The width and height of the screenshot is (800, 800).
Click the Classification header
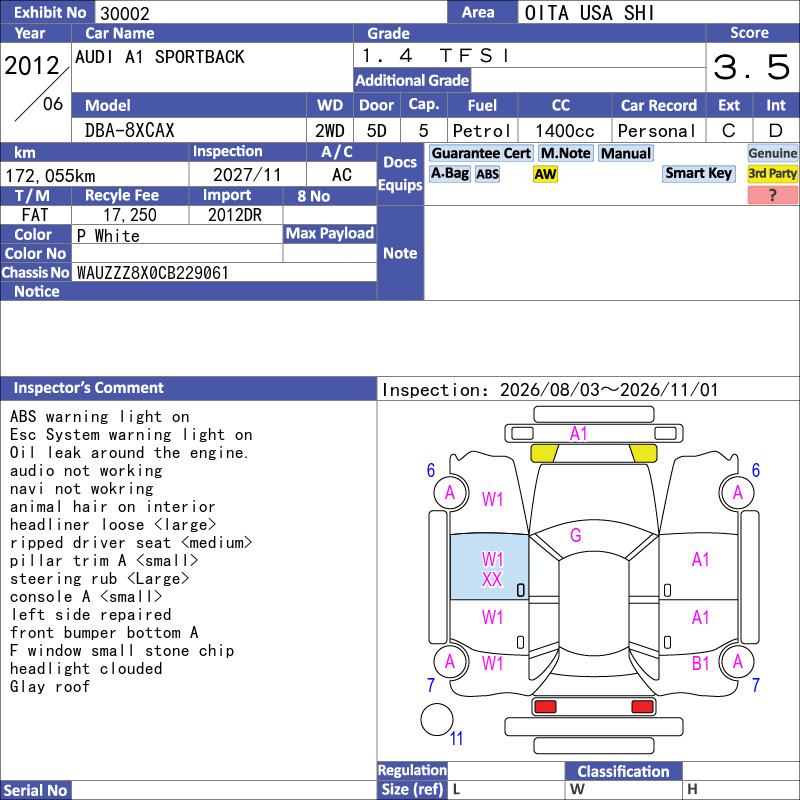[623, 771]
